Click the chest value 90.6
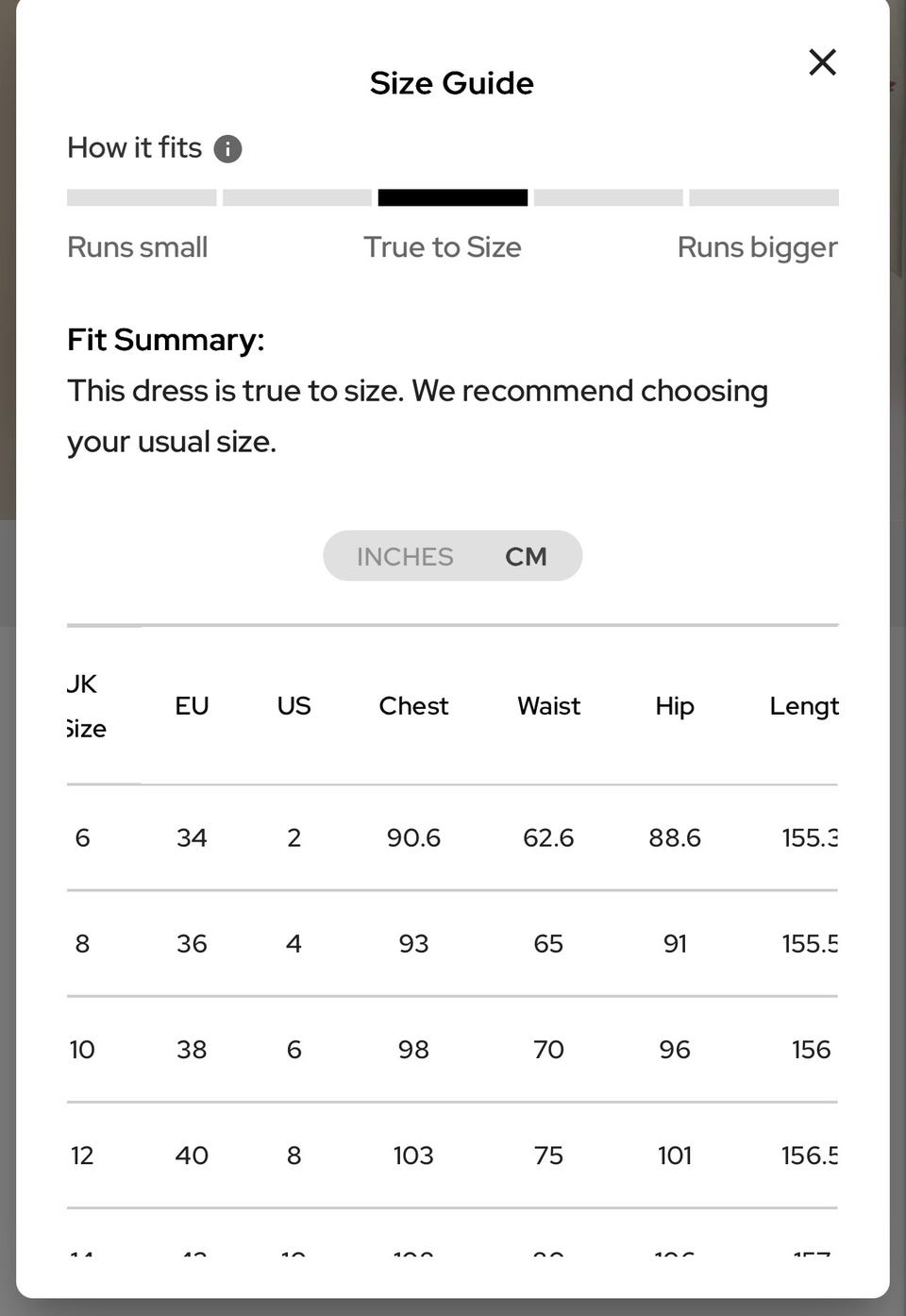The image size is (906, 1316). point(413,837)
